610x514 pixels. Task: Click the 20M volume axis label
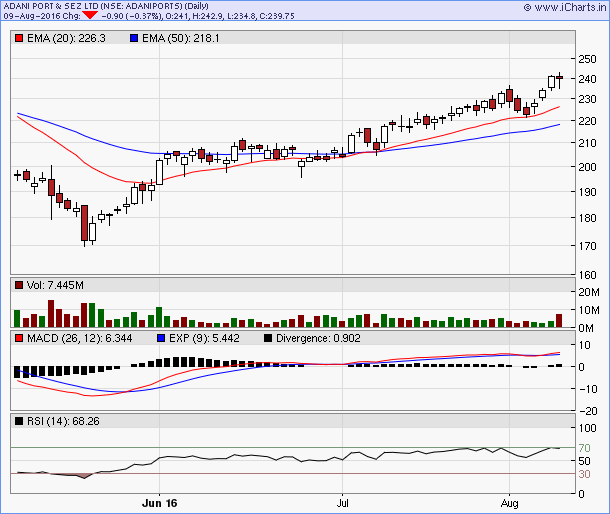point(589,292)
